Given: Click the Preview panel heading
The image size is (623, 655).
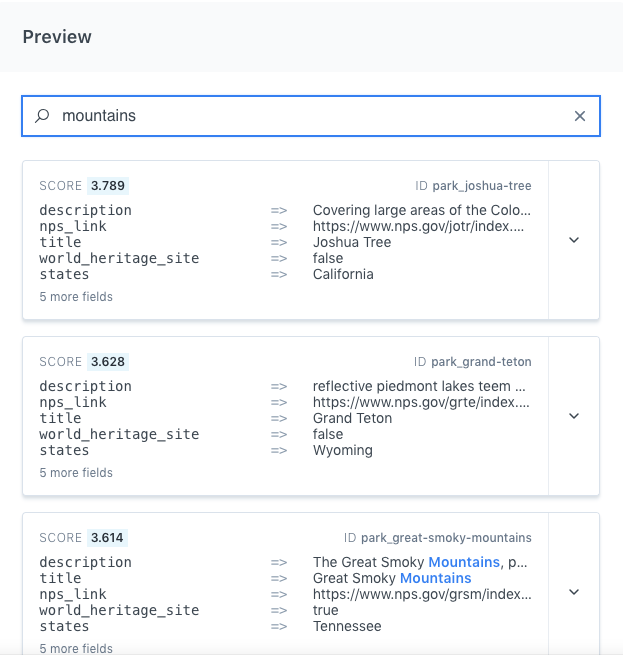Looking at the screenshot, I should (x=57, y=37).
